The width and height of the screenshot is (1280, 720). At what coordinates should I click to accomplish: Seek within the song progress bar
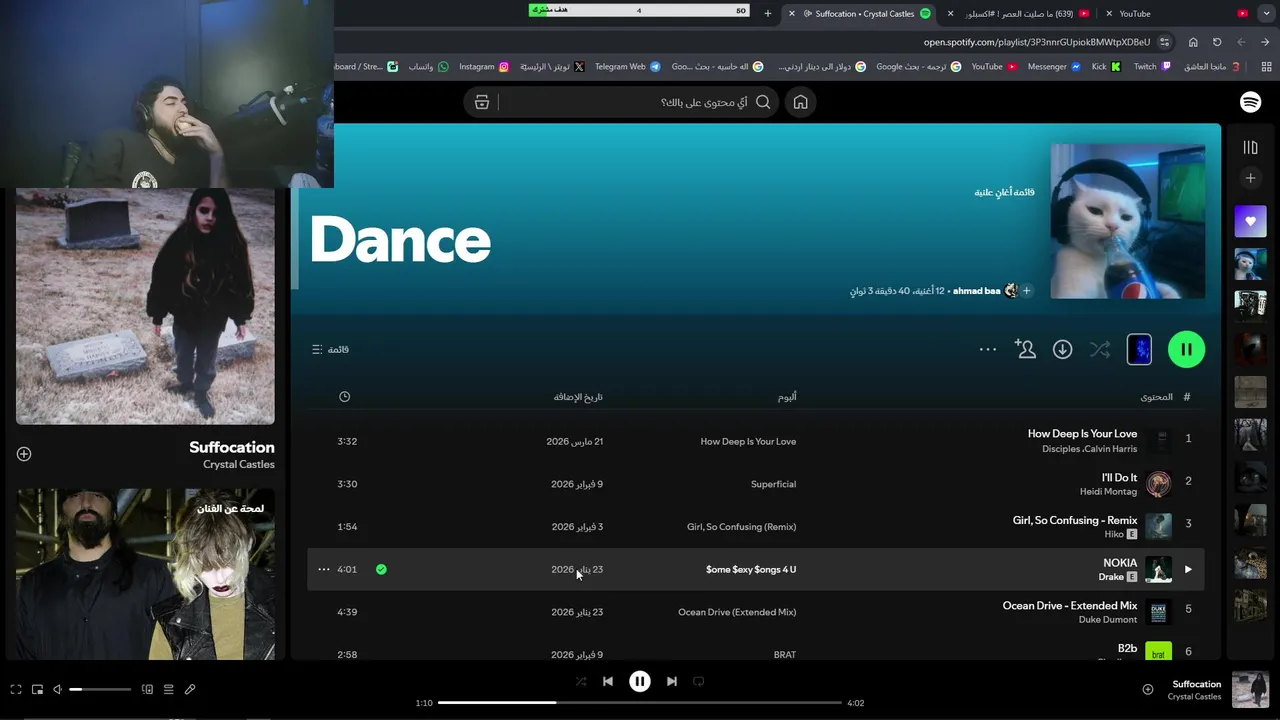pos(639,703)
